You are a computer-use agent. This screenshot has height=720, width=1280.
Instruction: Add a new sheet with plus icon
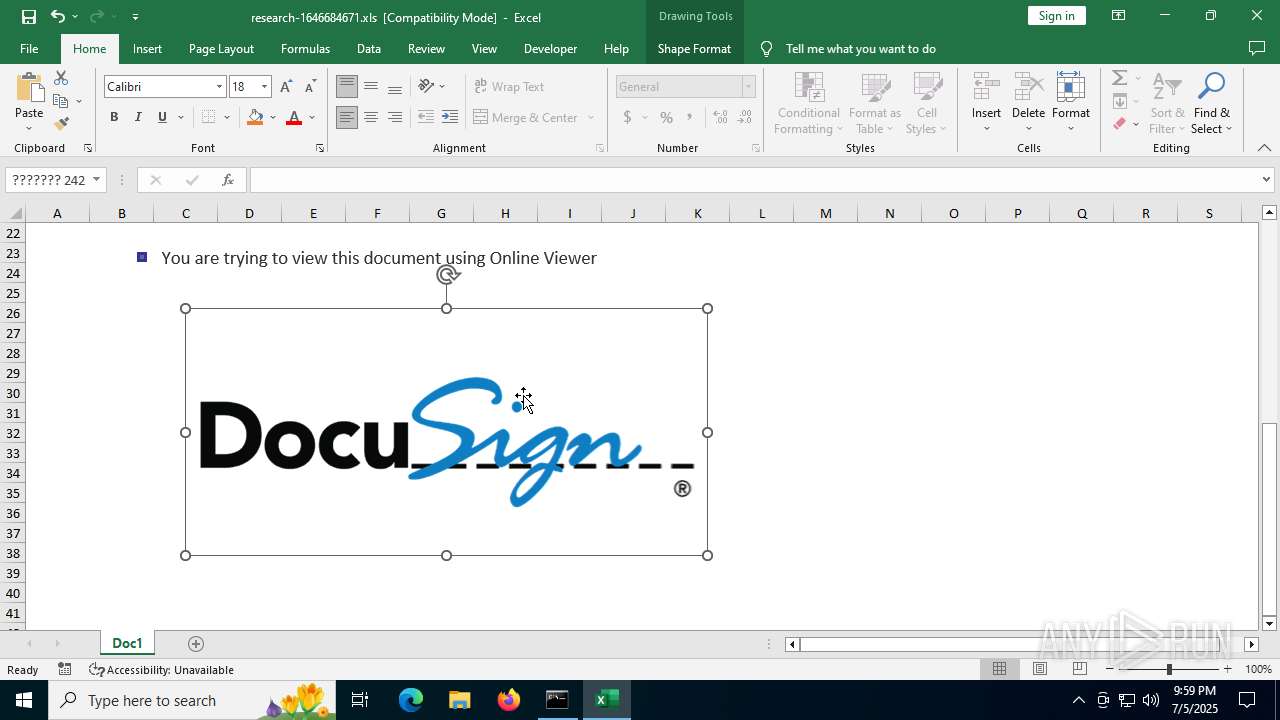tap(196, 644)
